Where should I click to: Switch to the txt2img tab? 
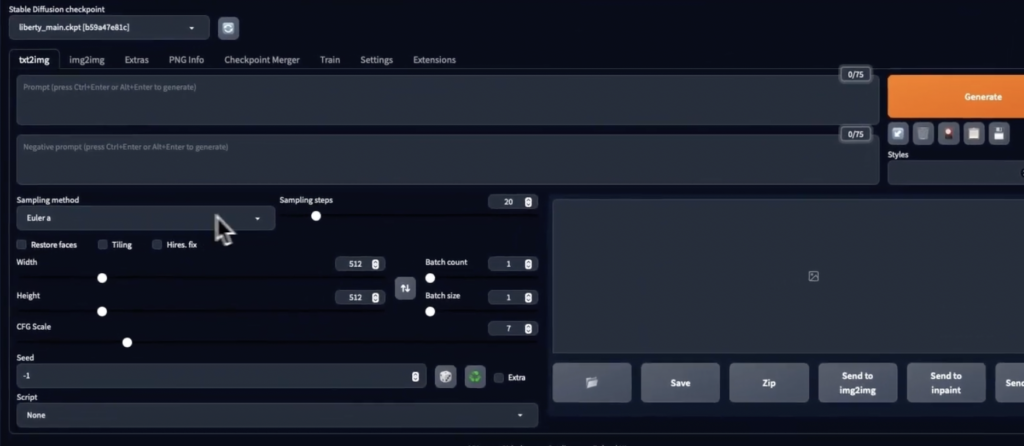coord(34,59)
